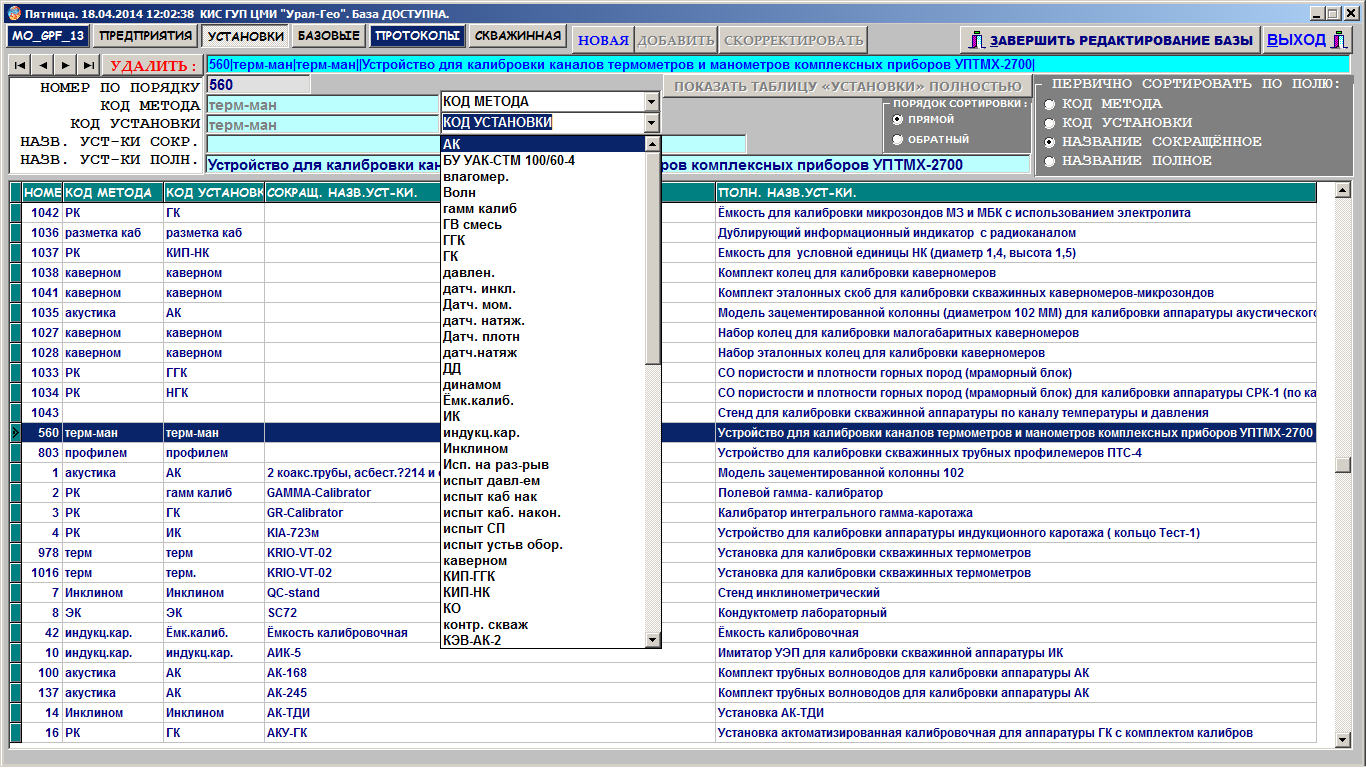This screenshot has width=1366, height=768.
Task: Click ПОКАЗАТЬ ТАБЛИЦУ «УСТАНОВКИ» ПОЛНОСТЬЮ button
Action: click(x=848, y=86)
